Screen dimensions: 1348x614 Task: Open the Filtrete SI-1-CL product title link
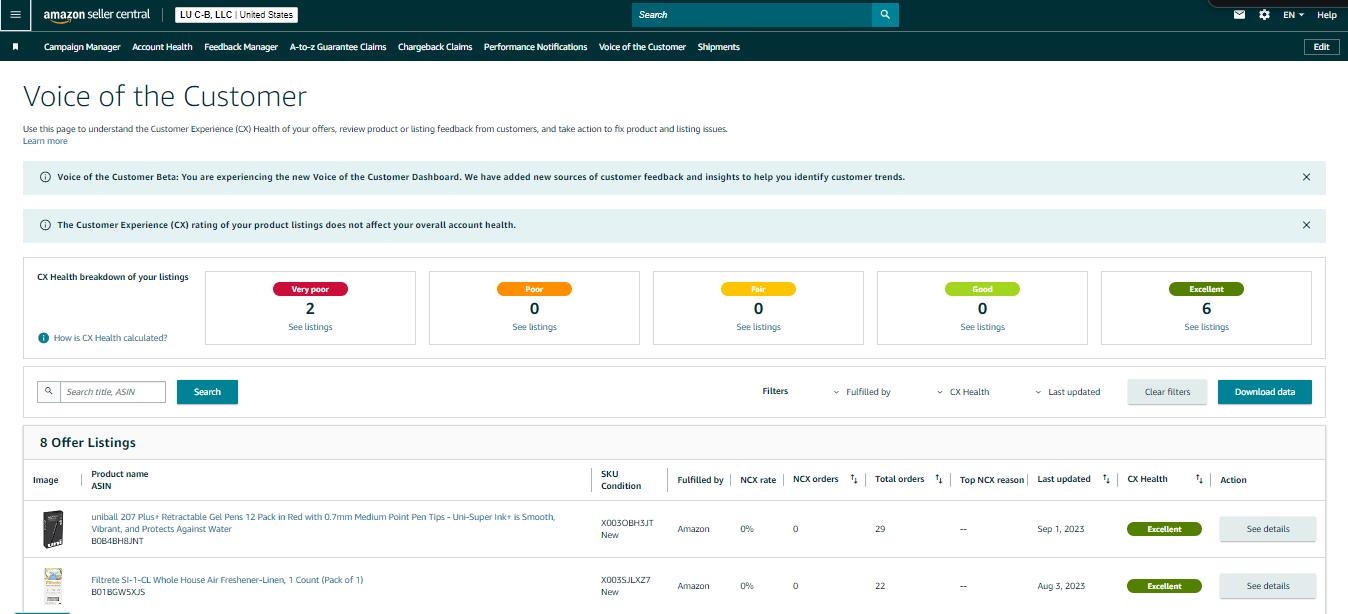pyautogui.click(x=227, y=580)
